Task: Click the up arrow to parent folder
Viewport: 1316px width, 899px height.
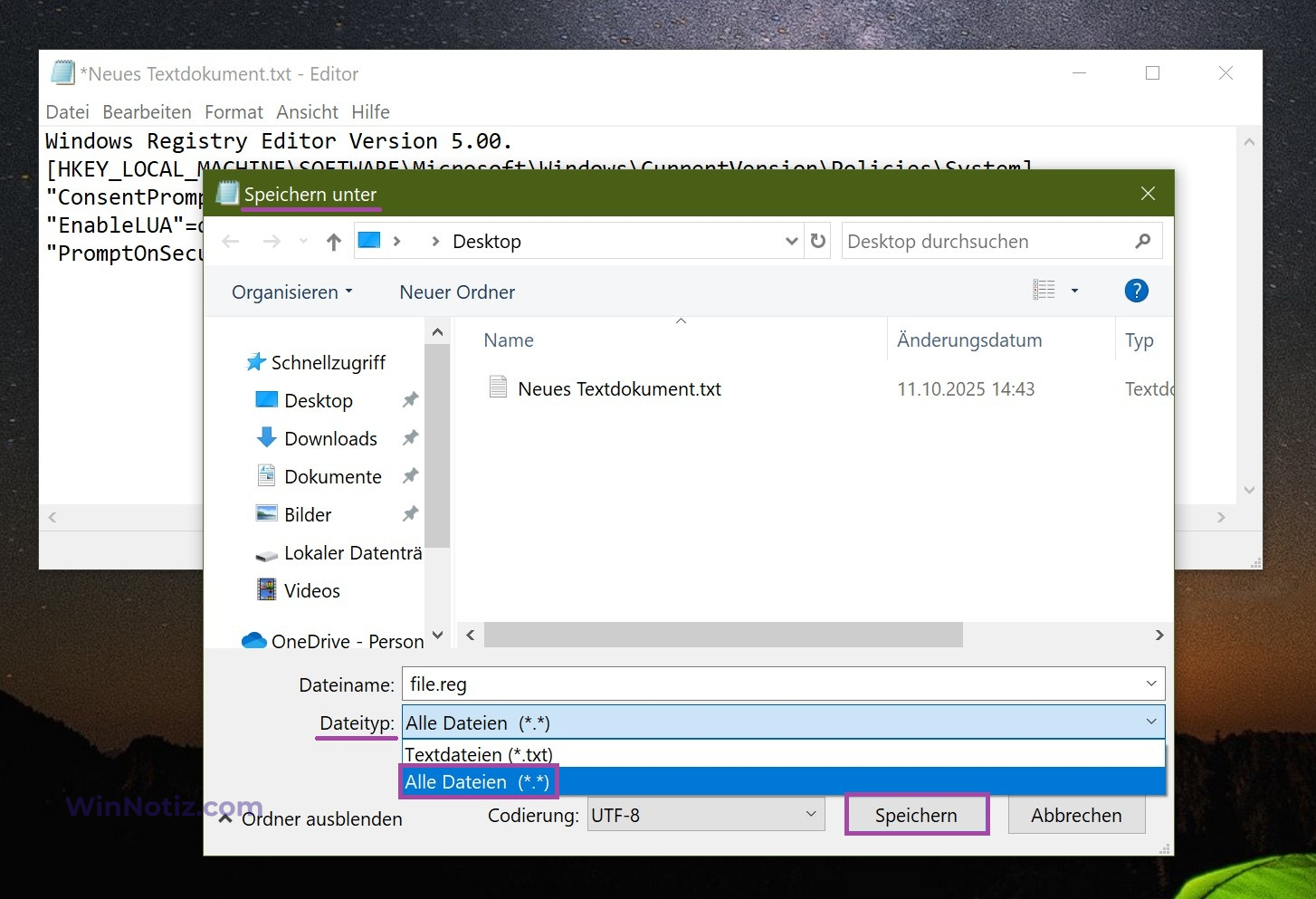Action: (334, 242)
